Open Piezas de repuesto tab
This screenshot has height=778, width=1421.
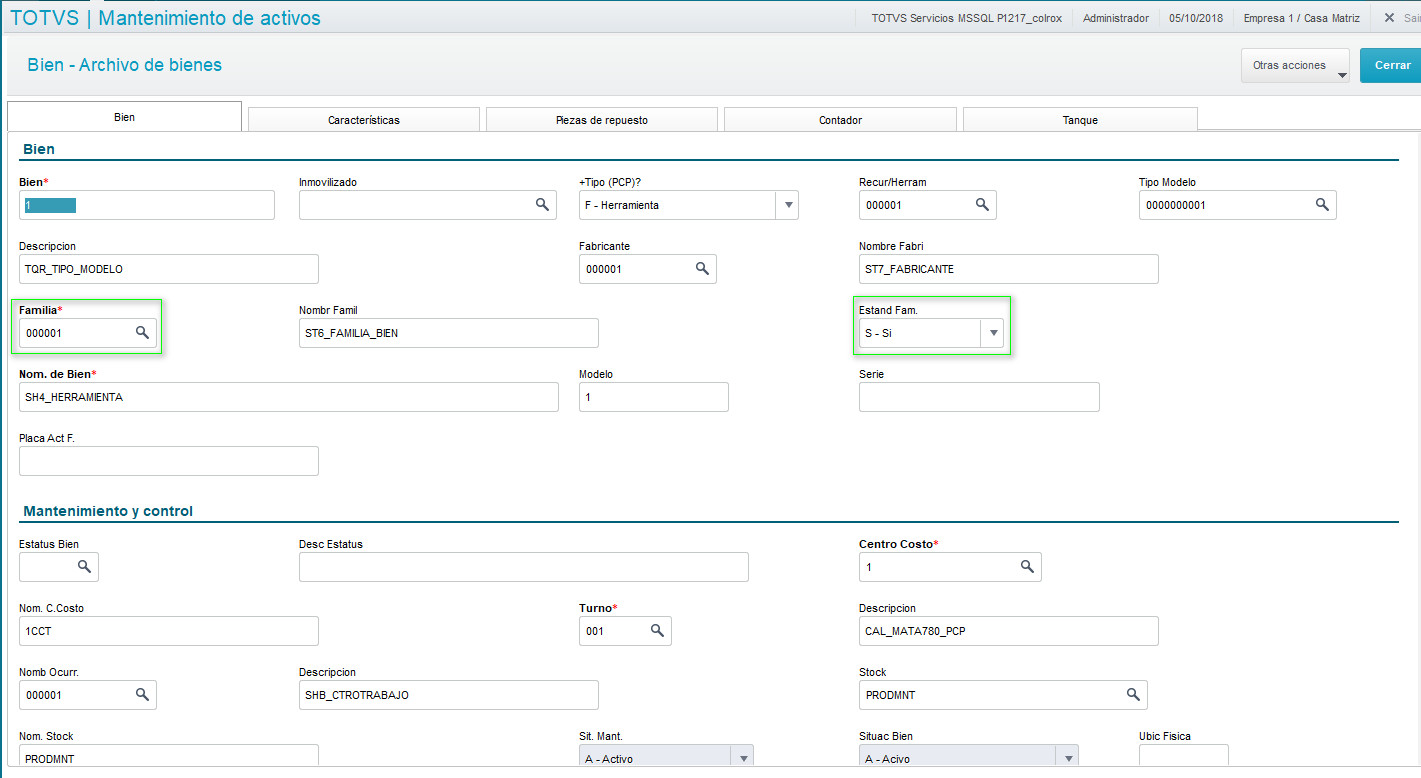[602, 120]
